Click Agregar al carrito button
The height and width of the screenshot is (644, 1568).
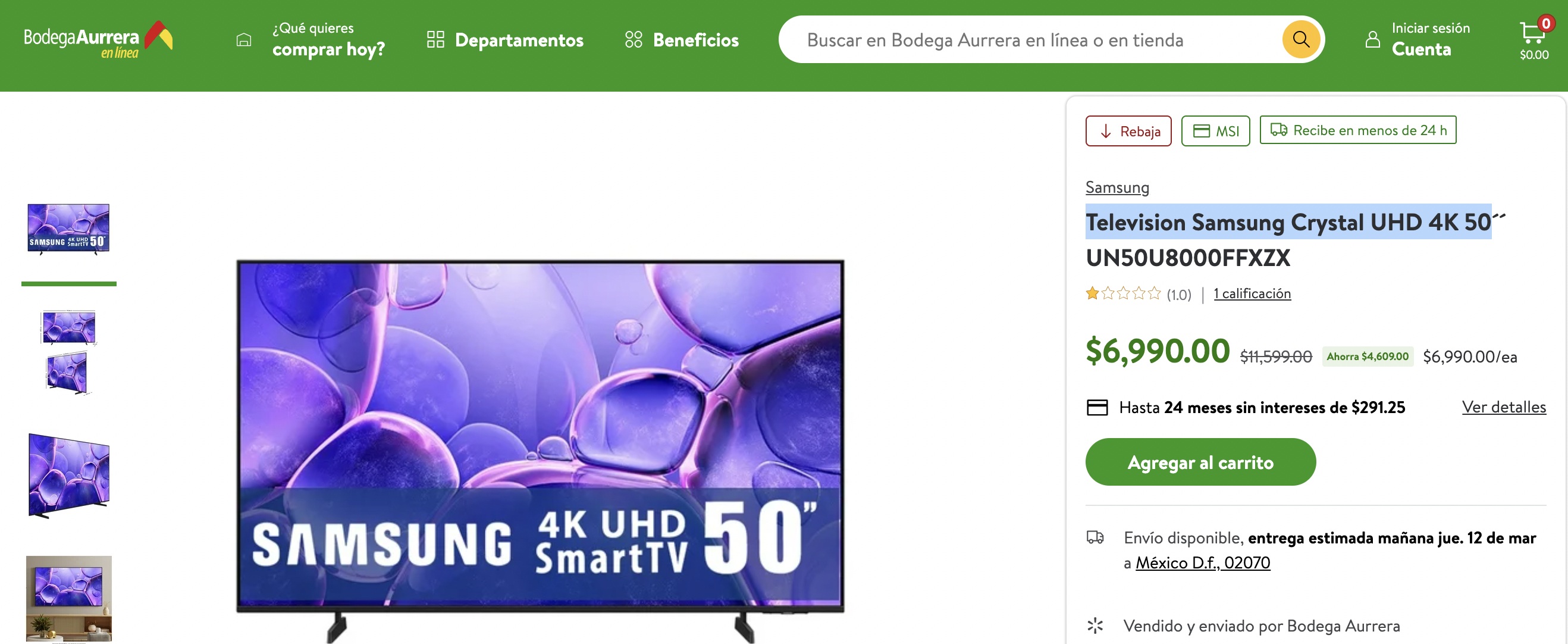1200,462
